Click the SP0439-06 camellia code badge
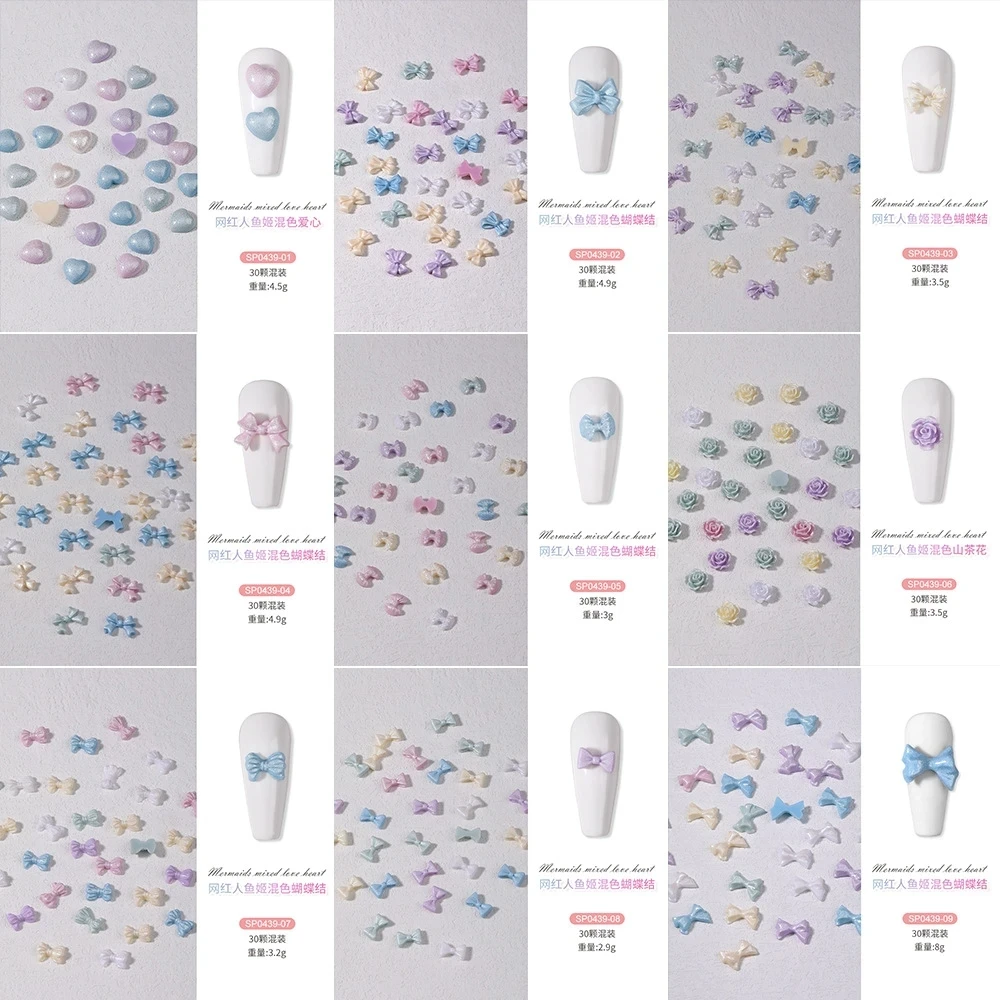1000x1000 pixels. (930, 584)
